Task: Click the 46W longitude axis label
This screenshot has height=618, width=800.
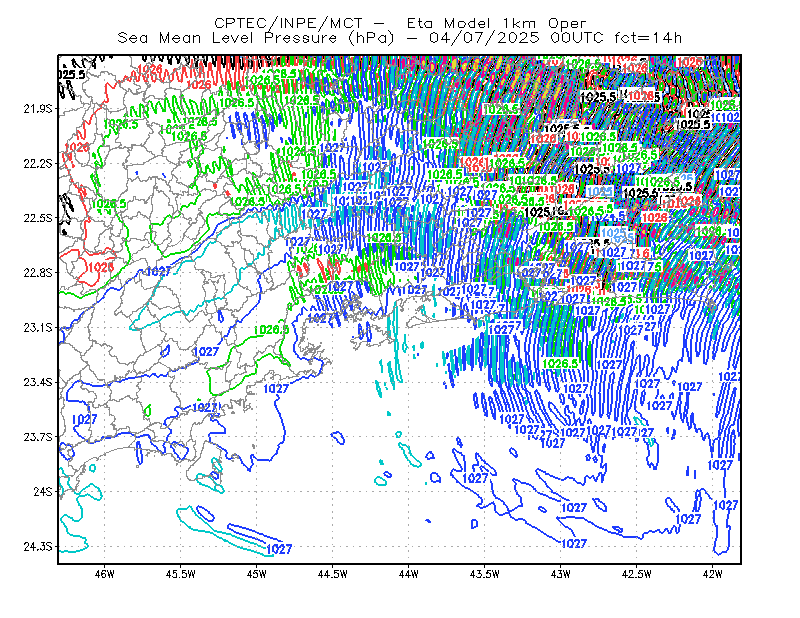Action: coord(105,574)
